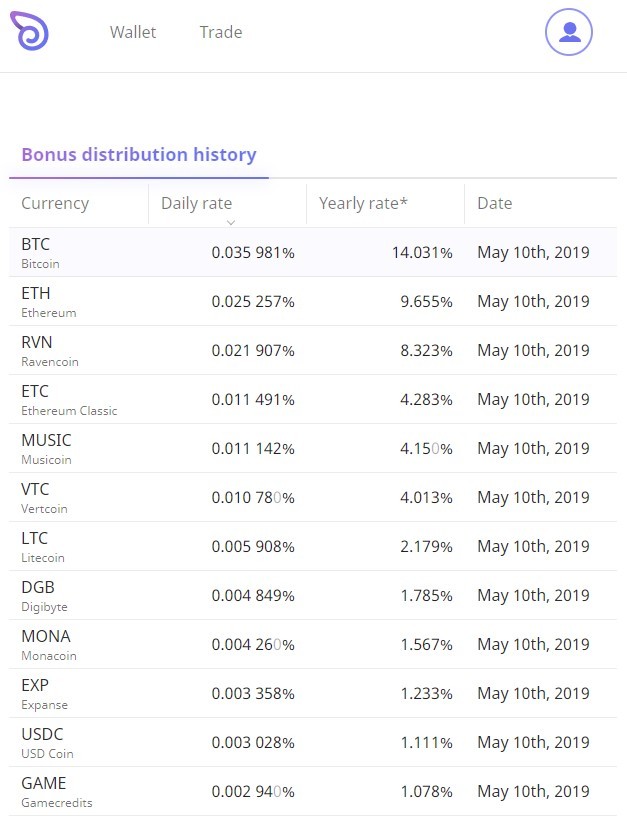627x823 pixels.
Task: Sort by Yearly rate column header
Action: [363, 203]
